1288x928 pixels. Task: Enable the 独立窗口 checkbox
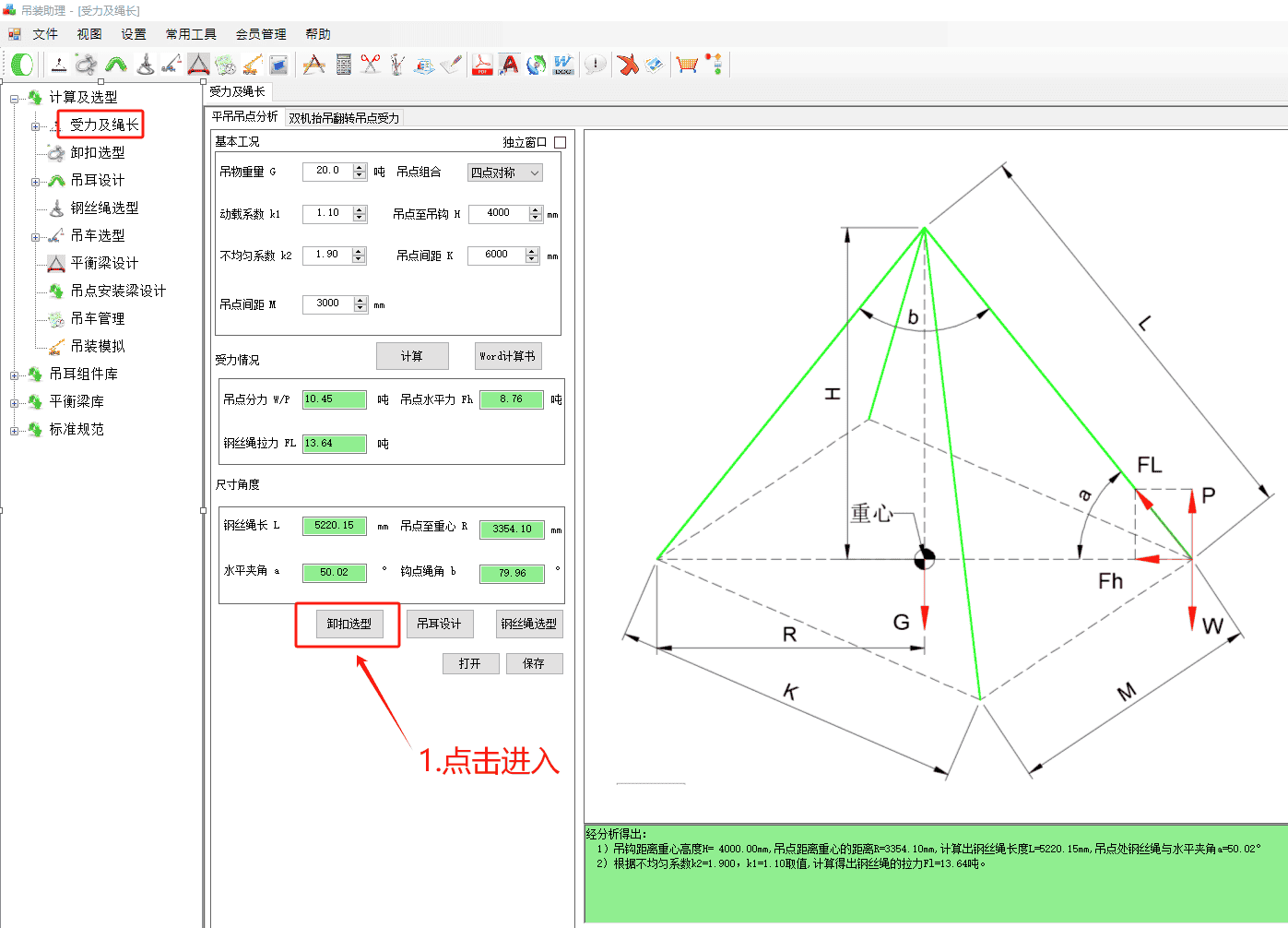click(560, 142)
